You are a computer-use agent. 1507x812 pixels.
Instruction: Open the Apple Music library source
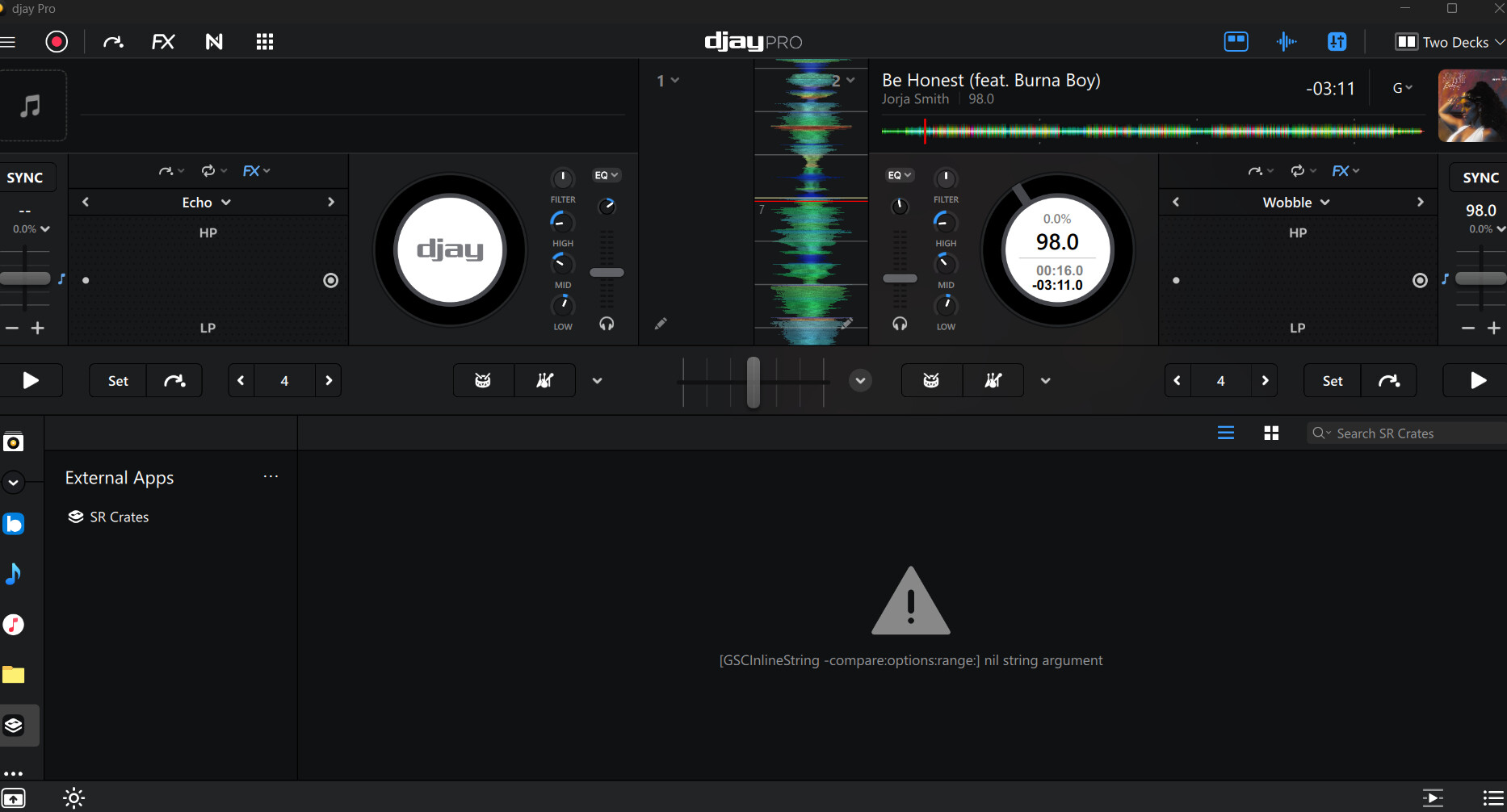[14, 624]
